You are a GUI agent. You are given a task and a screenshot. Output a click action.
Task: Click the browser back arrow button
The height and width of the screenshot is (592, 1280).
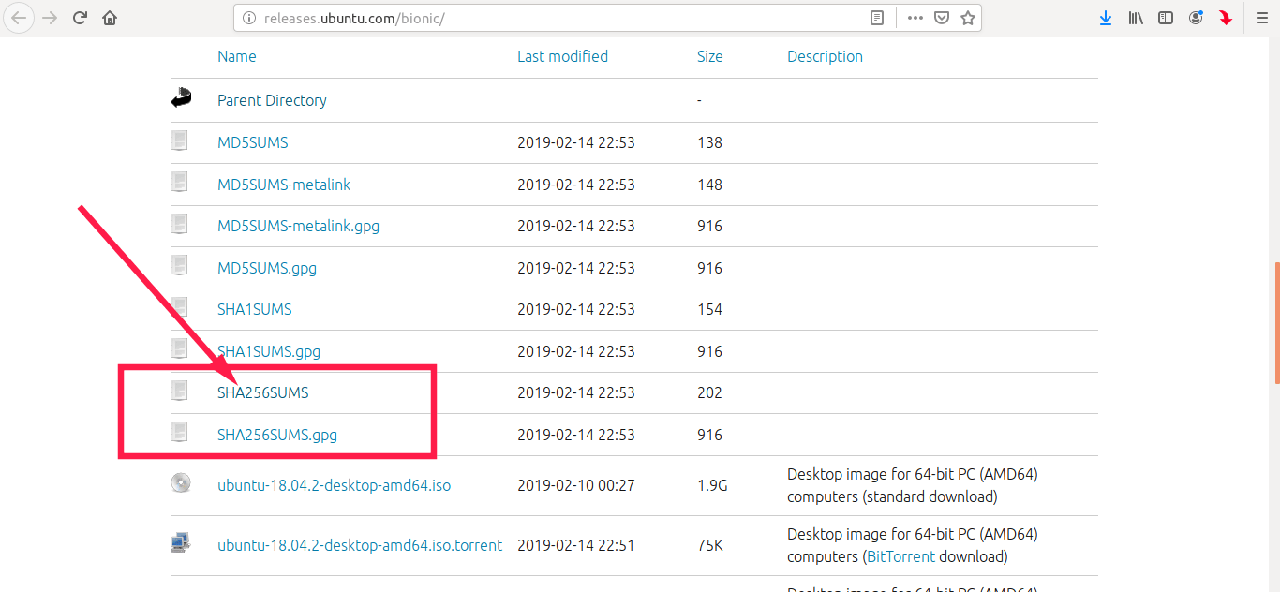pos(18,18)
